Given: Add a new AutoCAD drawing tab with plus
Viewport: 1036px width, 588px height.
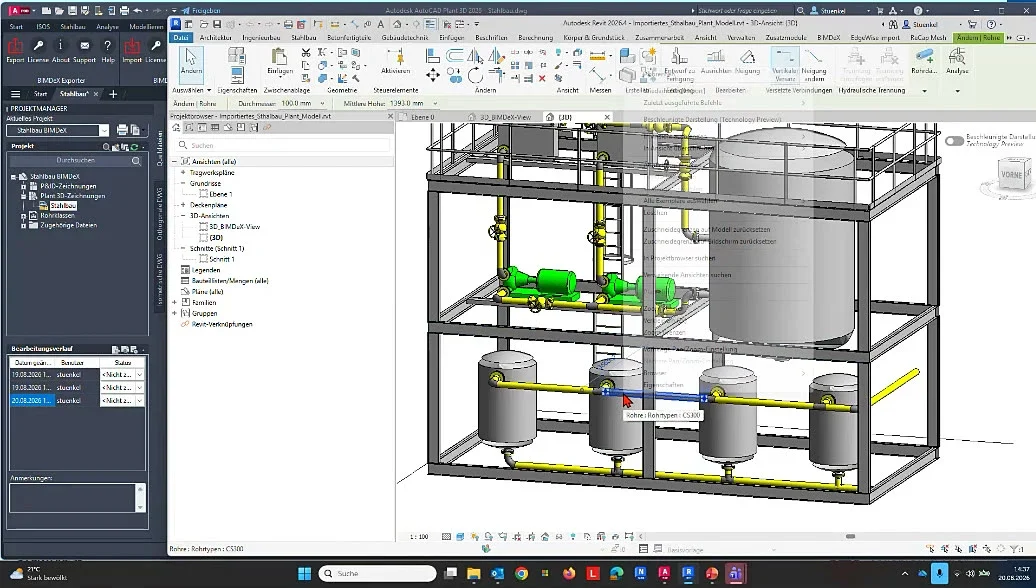Looking at the screenshot, I should (113, 94).
